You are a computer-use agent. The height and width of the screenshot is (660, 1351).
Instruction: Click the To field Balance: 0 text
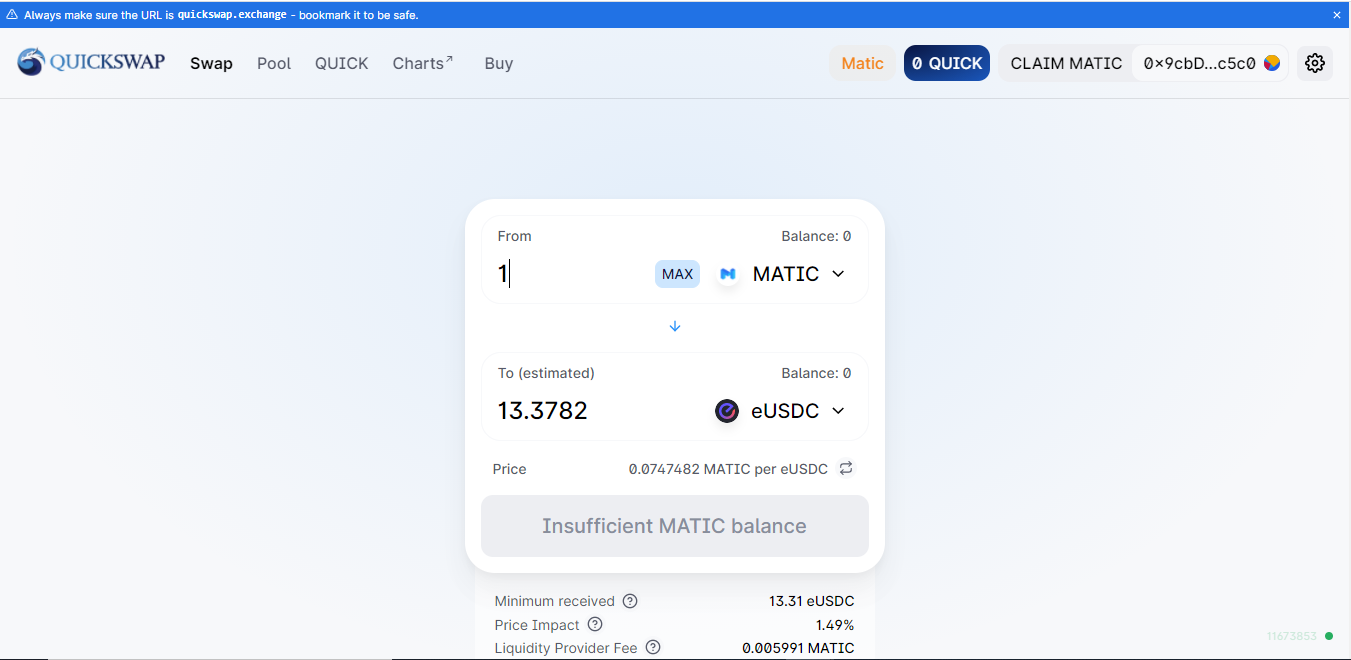coord(816,373)
